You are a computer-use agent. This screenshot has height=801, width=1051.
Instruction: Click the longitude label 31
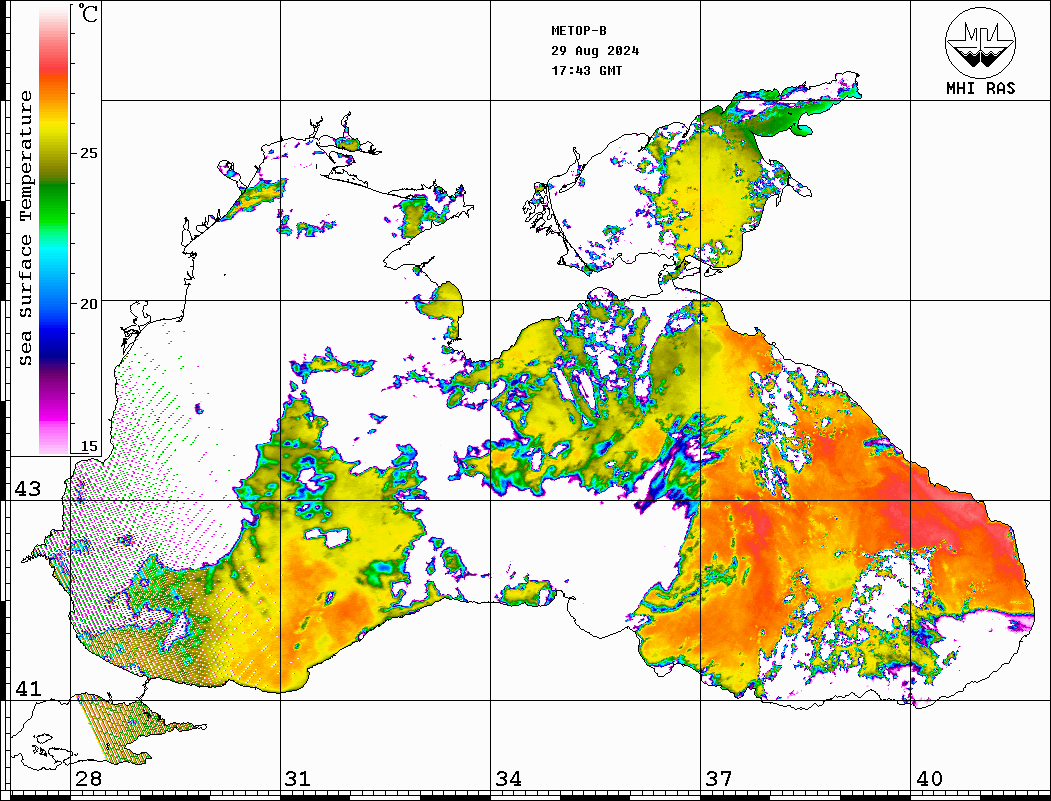(x=298, y=778)
